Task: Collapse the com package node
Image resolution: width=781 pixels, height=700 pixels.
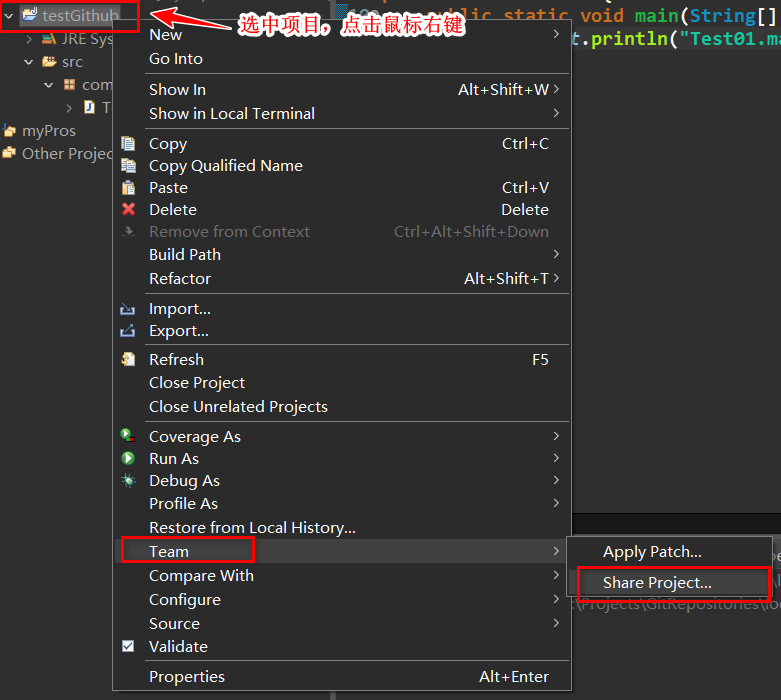Action: pyautogui.click(x=49, y=85)
